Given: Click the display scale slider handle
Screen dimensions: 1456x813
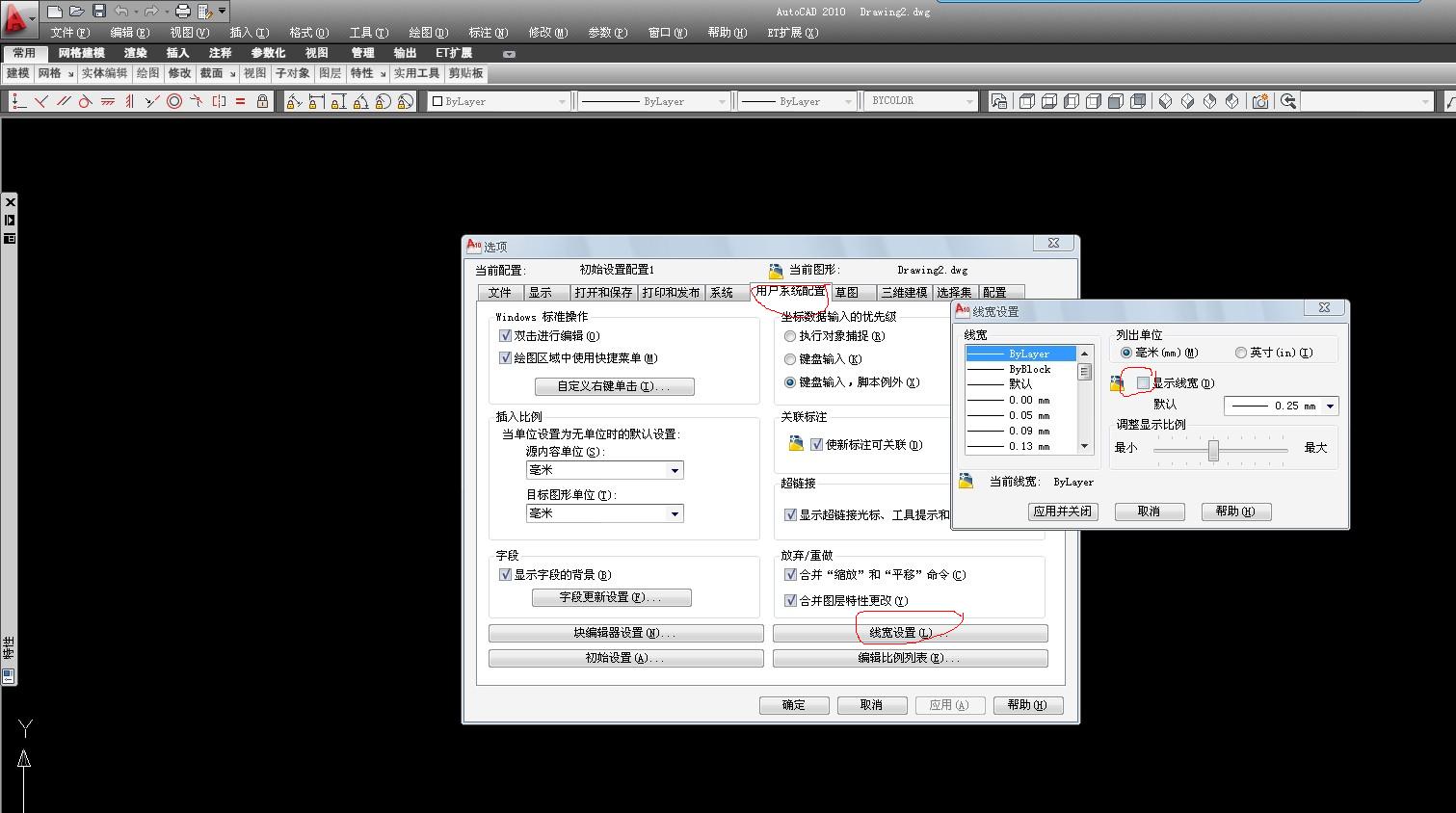Looking at the screenshot, I should click(1214, 450).
